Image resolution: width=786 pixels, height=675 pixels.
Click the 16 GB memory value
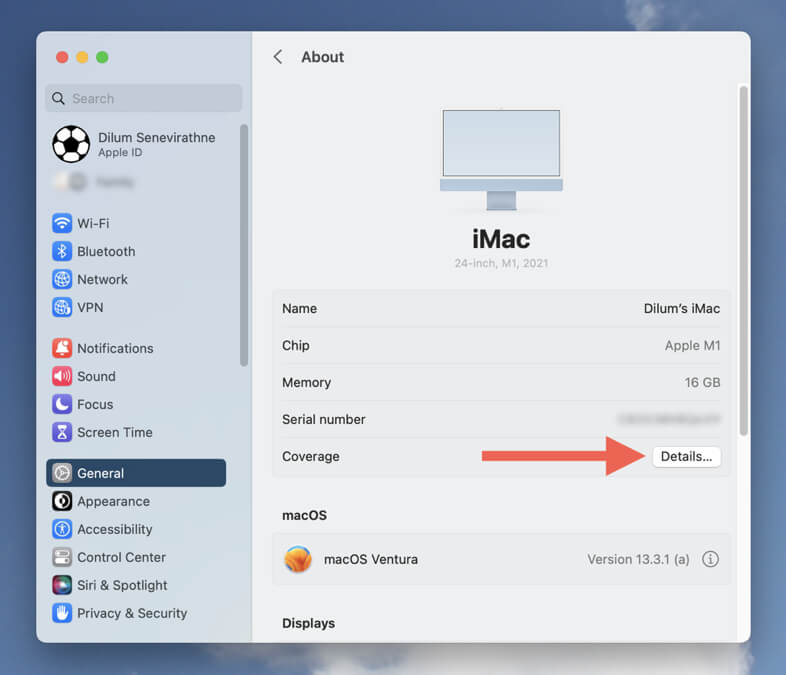tap(702, 383)
